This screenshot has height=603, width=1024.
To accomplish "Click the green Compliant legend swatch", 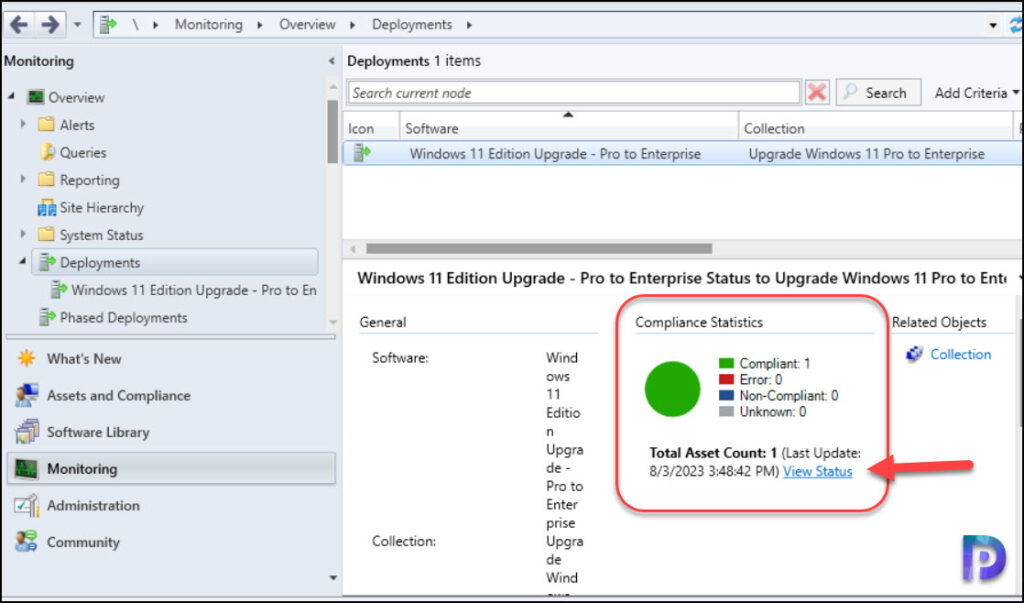I will pos(726,363).
